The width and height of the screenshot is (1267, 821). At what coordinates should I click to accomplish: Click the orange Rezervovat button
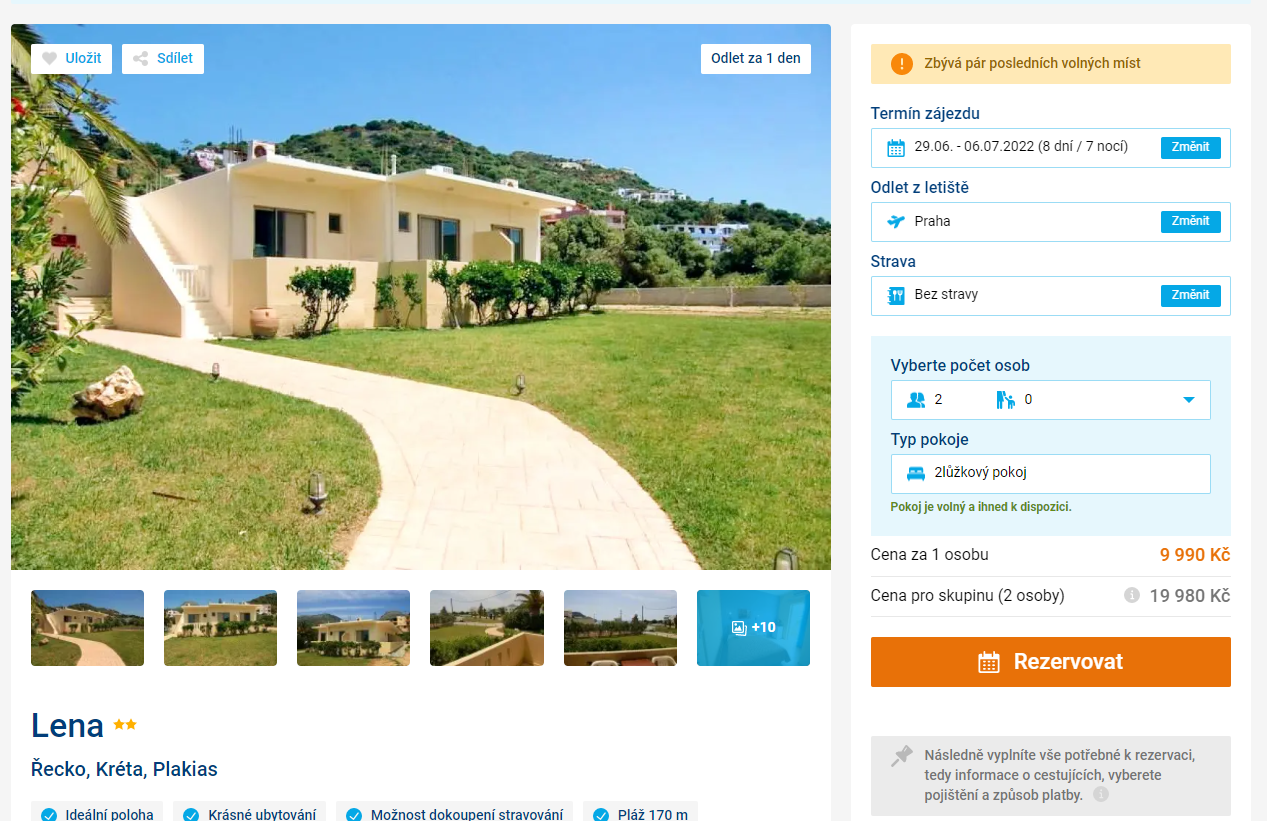click(1051, 662)
